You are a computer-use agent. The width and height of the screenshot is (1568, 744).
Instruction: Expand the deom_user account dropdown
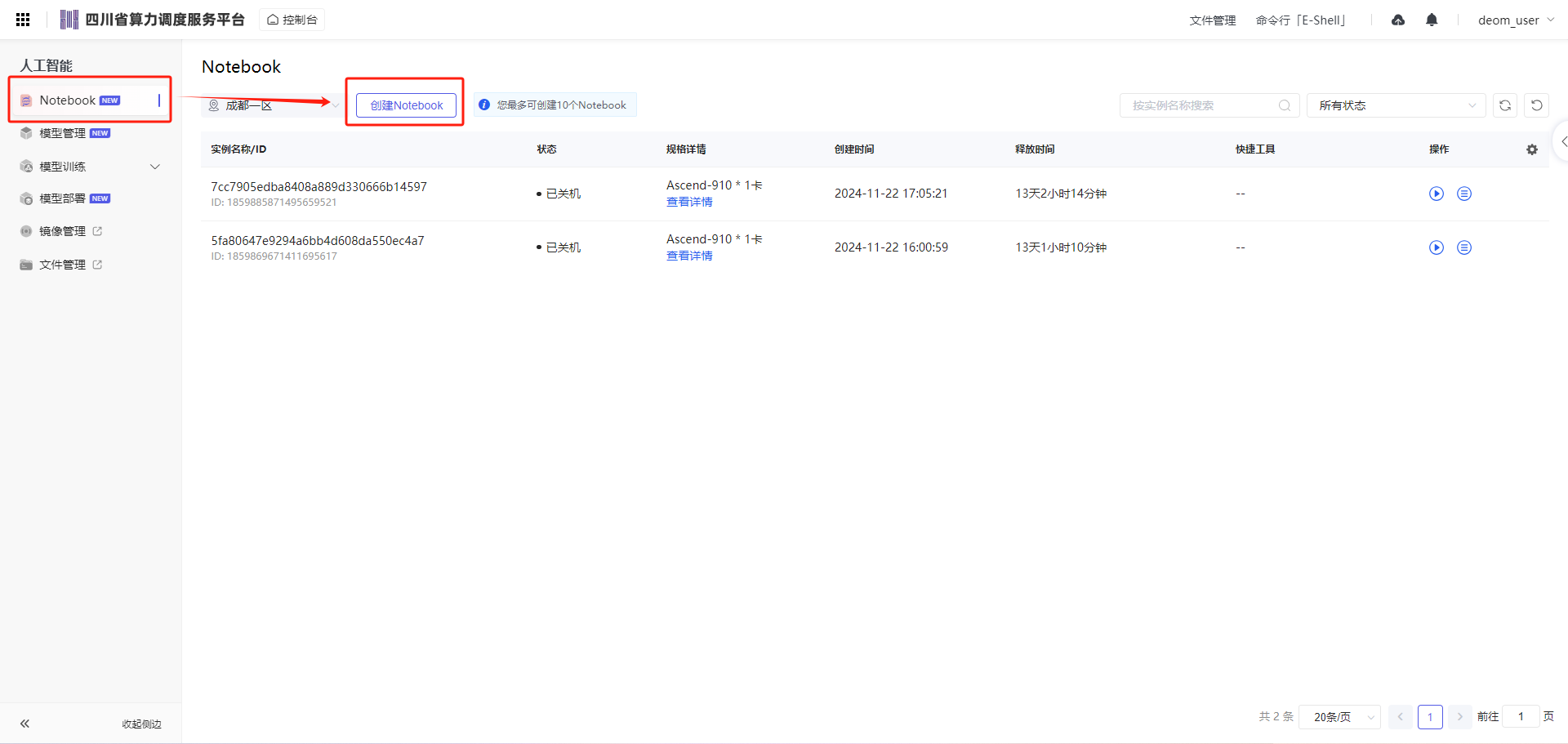[x=1516, y=20]
